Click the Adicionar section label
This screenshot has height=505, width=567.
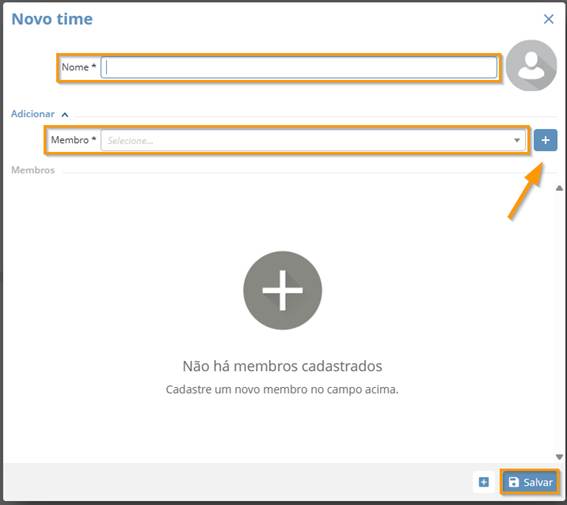(x=33, y=114)
